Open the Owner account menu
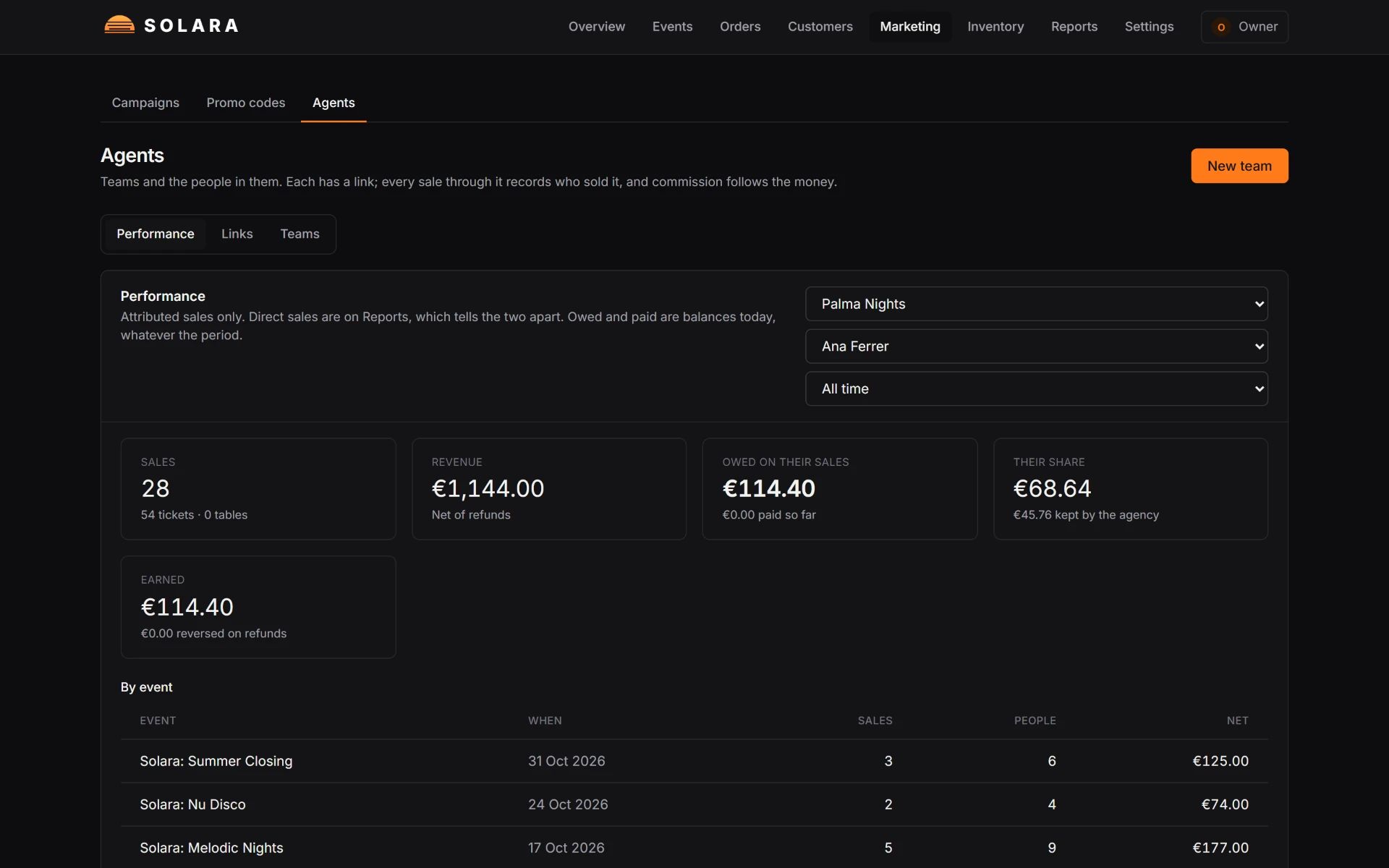The image size is (1389, 868). coord(1244,27)
